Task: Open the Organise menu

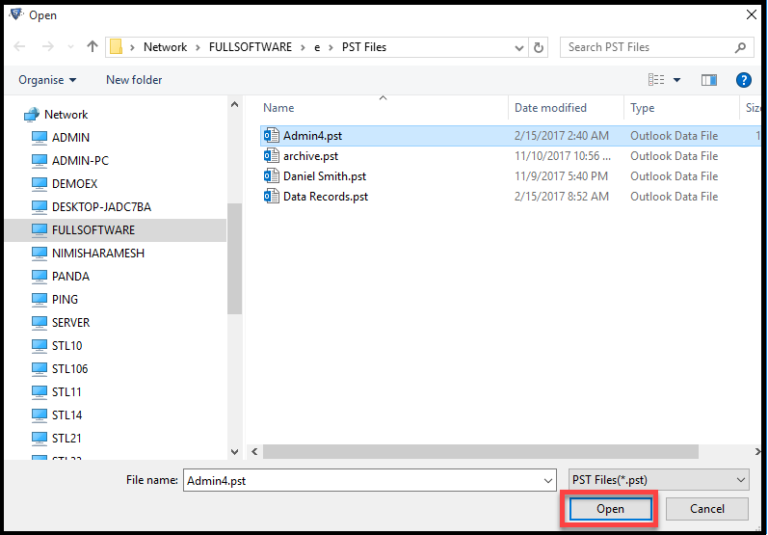Action: (x=47, y=80)
